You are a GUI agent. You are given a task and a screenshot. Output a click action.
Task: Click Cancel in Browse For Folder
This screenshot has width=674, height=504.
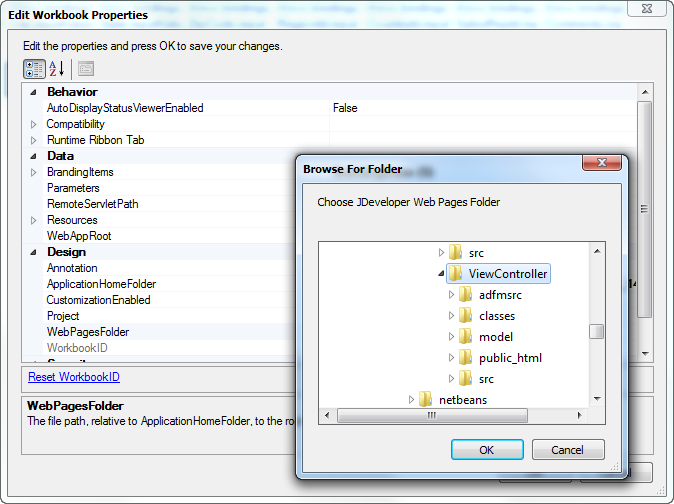[x=568, y=450]
